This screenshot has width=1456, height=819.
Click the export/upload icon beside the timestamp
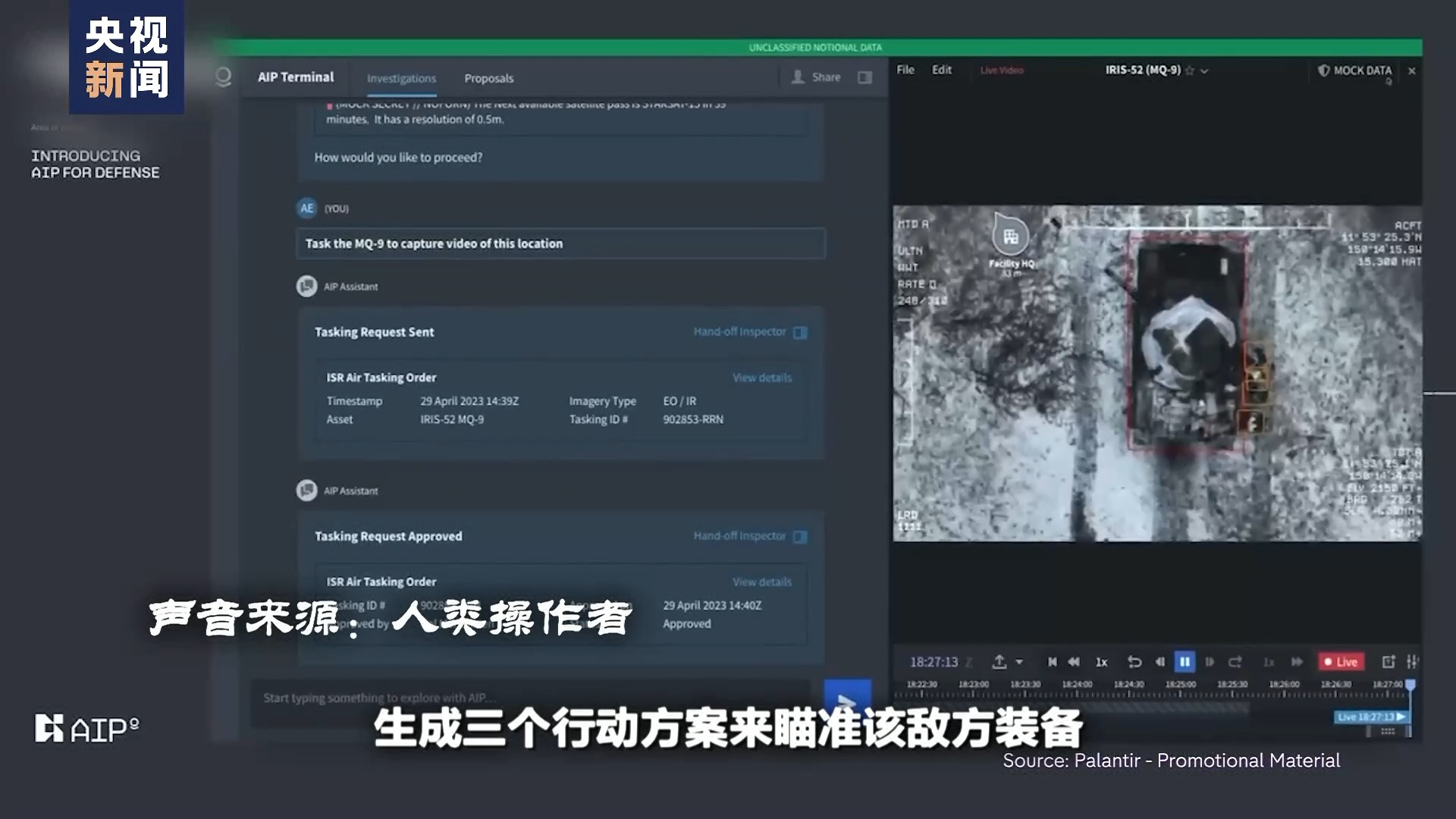tap(999, 662)
